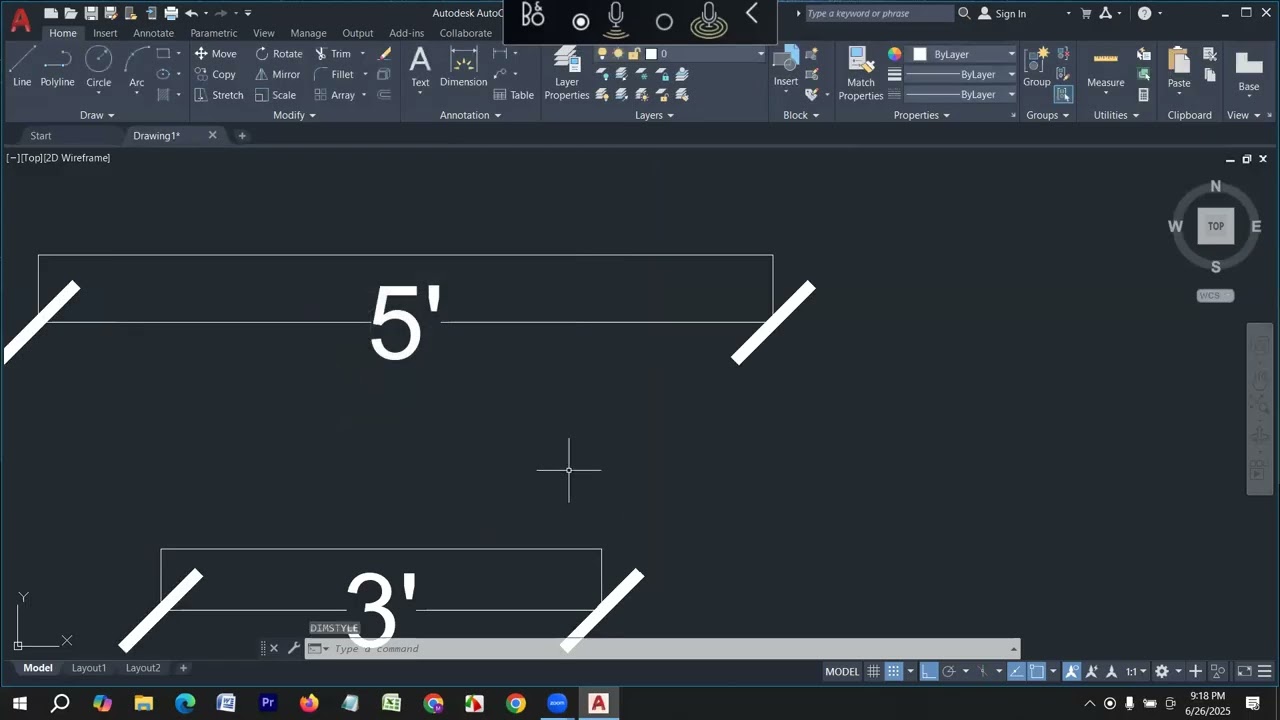The width and height of the screenshot is (1280, 720).
Task: Expand the Annotation panel
Action: [470, 115]
